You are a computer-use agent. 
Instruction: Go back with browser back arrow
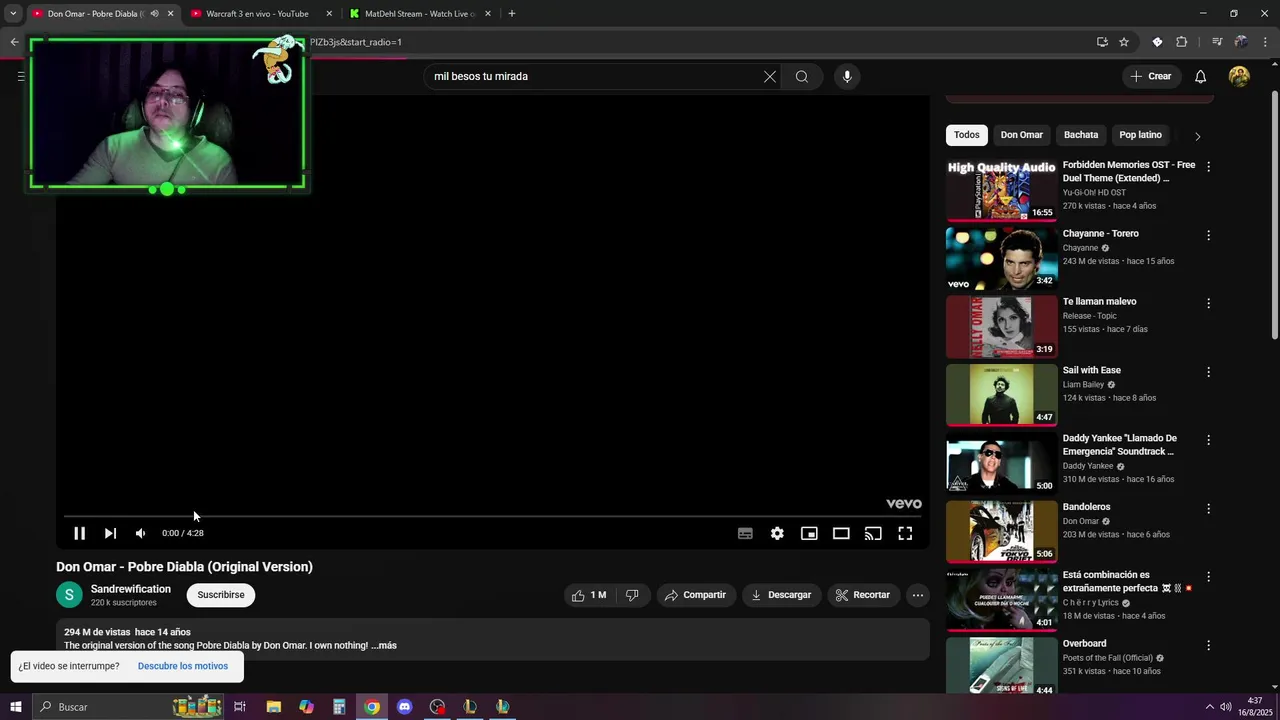pos(14,42)
